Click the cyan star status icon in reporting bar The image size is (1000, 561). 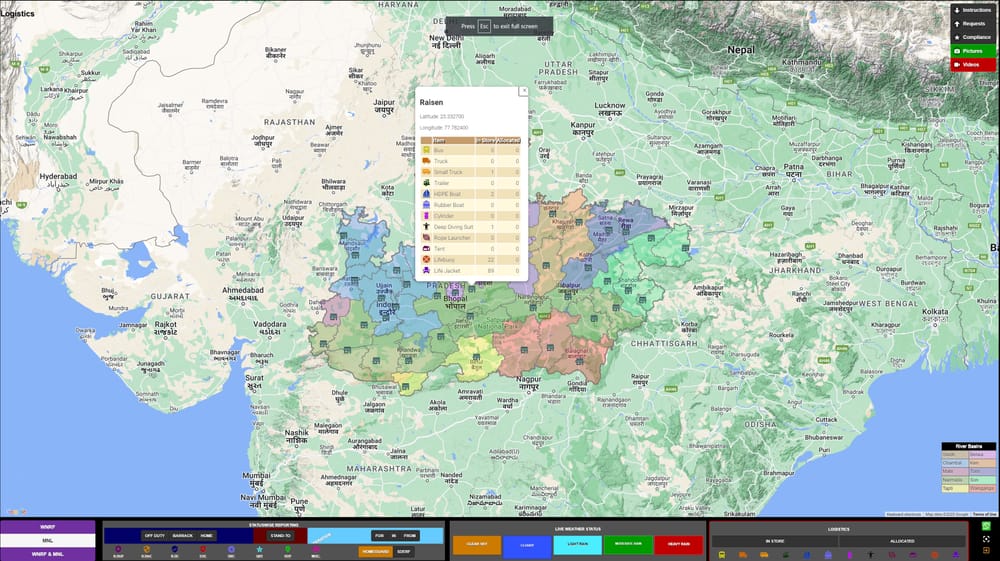(x=260, y=549)
